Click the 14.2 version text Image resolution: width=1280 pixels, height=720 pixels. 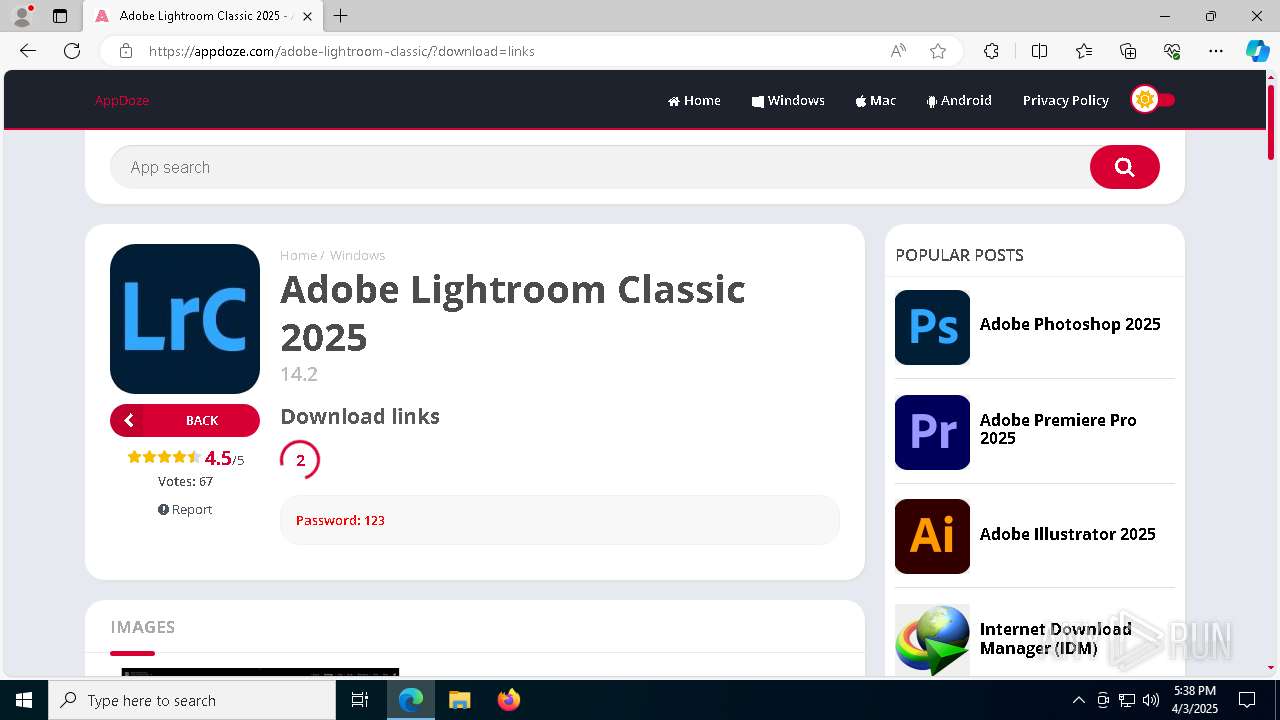point(299,374)
